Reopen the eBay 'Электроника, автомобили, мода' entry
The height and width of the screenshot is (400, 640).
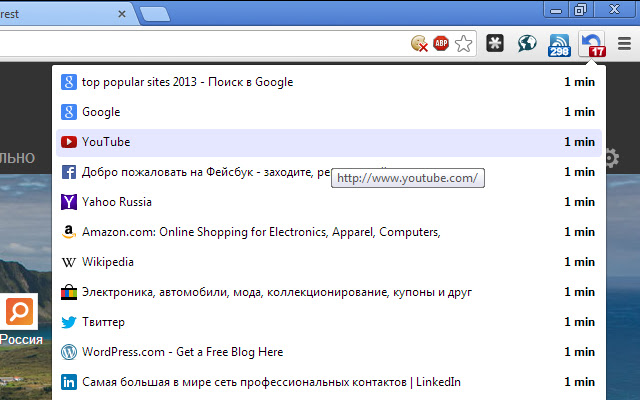(329, 292)
